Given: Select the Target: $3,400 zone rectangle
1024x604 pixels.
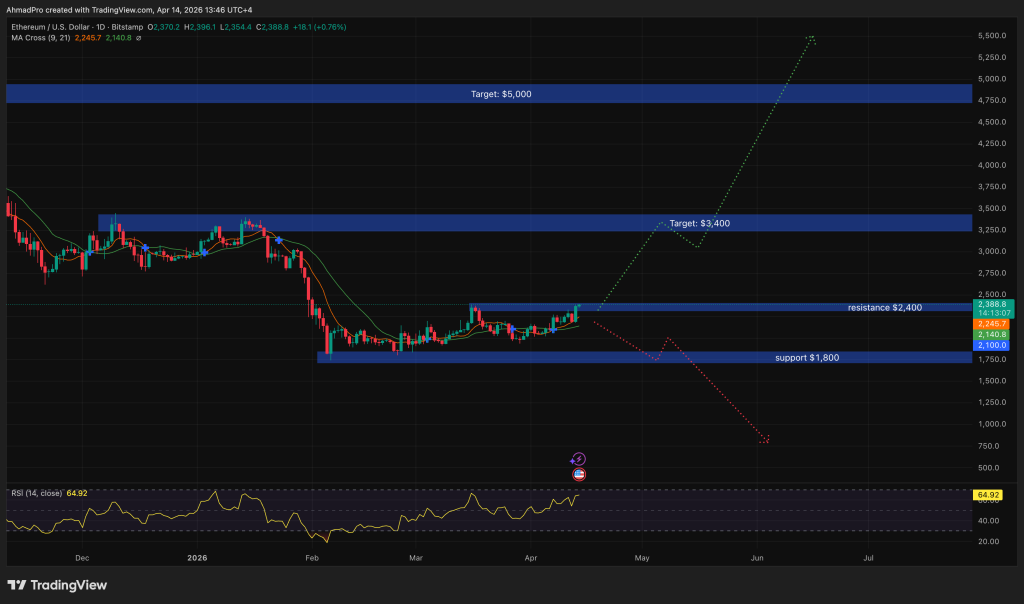Looking at the screenshot, I should 400,223.
